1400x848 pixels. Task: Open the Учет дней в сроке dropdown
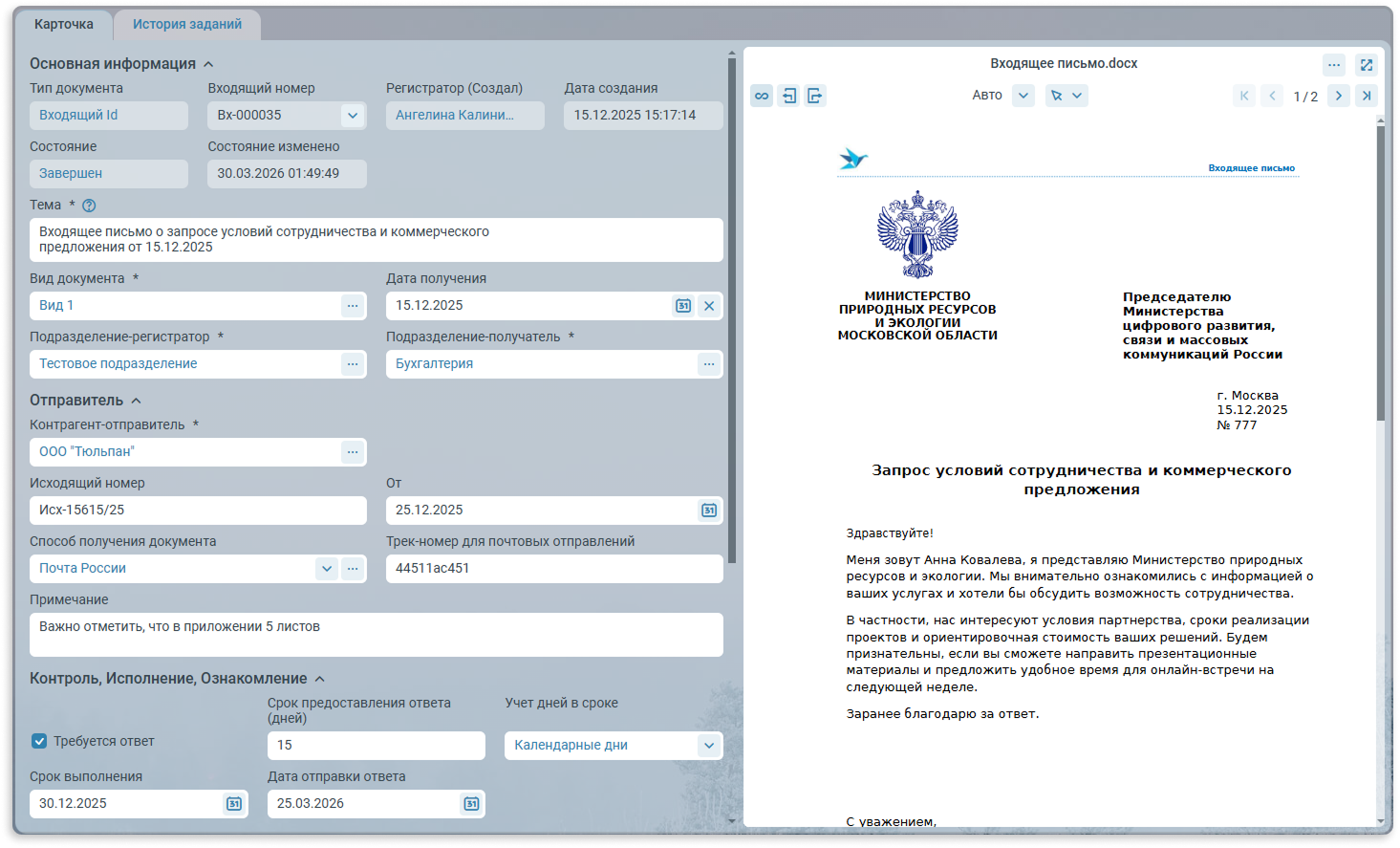click(708, 746)
